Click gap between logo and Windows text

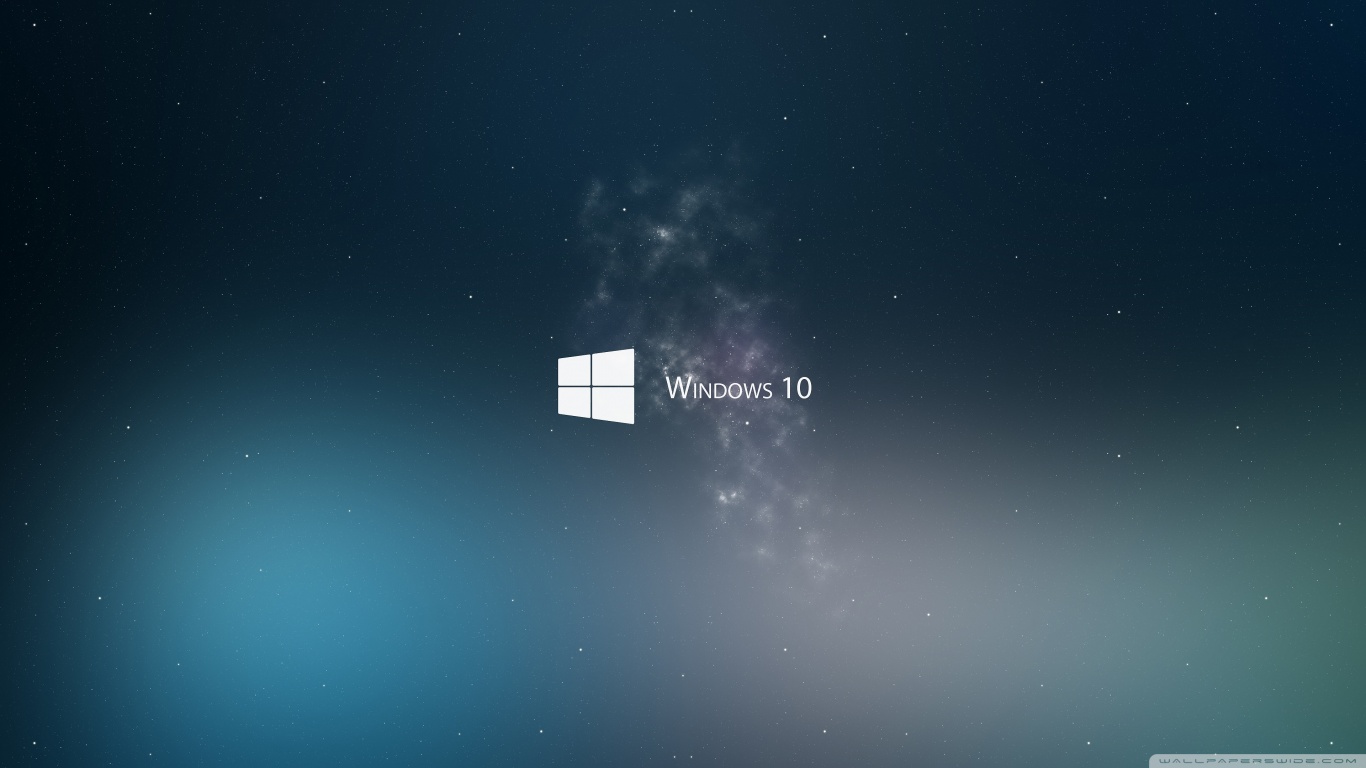650,388
